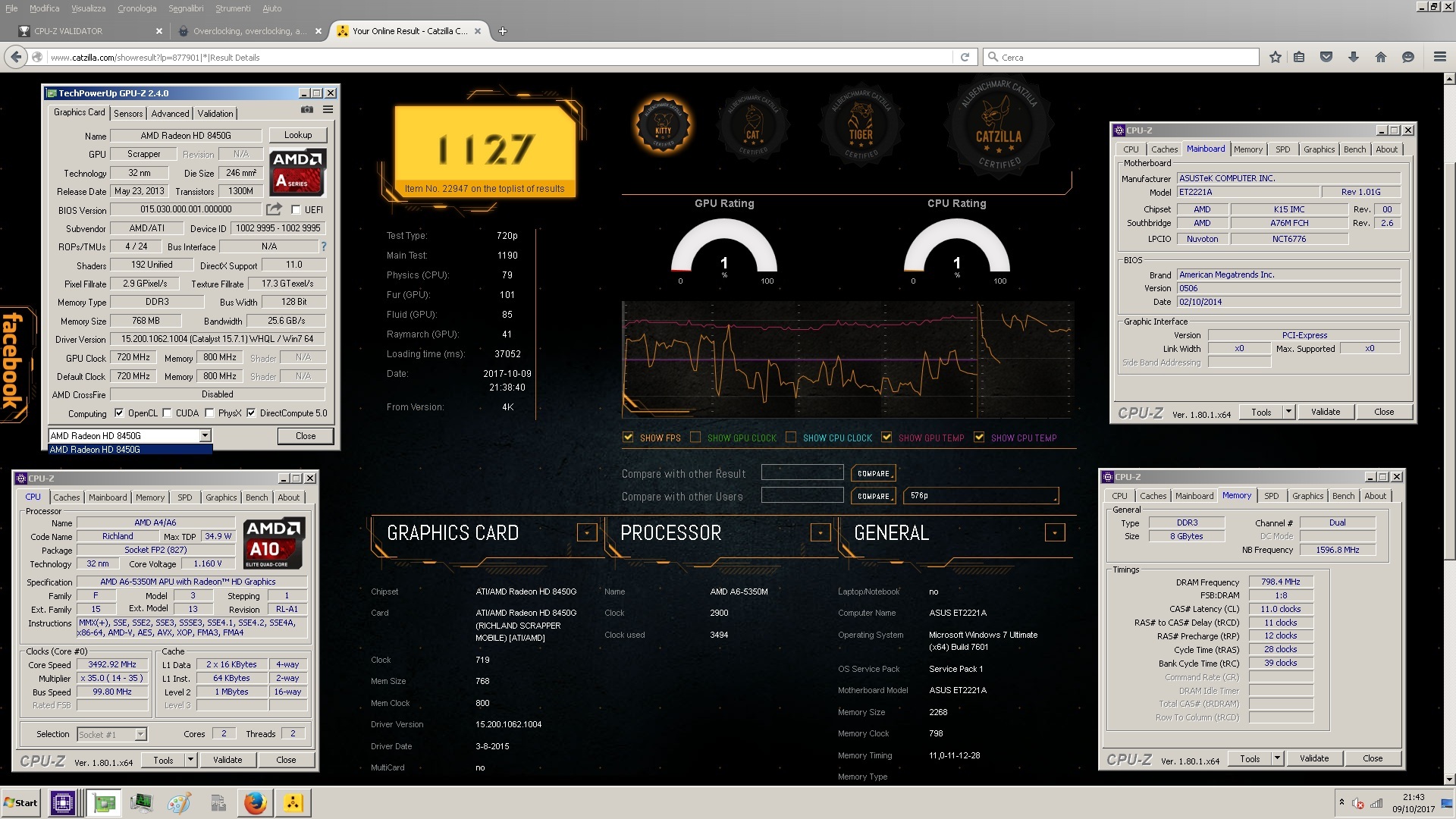
Task: Select the Tiger certified badge
Action: click(861, 124)
